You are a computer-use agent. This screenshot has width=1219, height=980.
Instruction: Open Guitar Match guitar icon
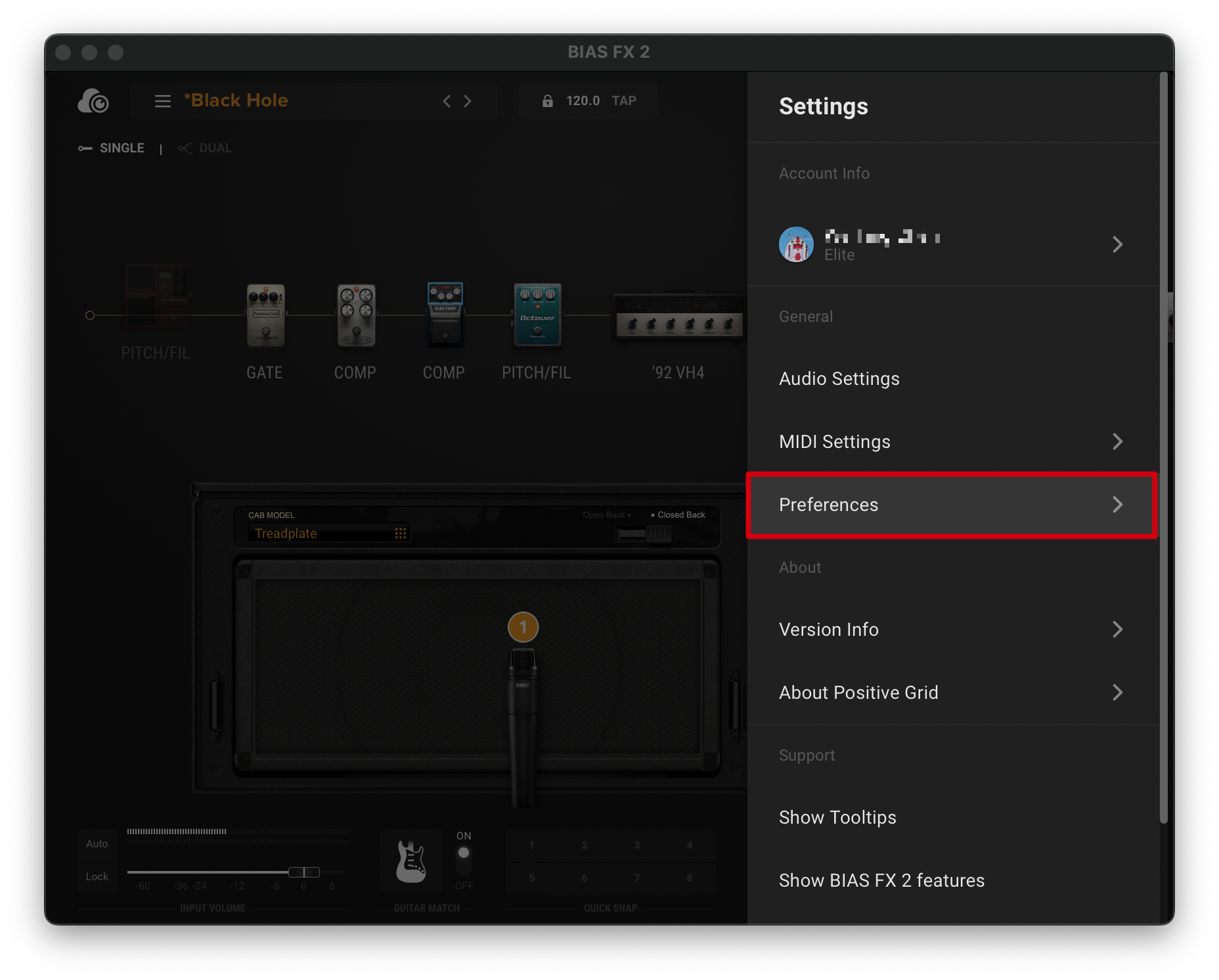pyautogui.click(x=411, y=861)
